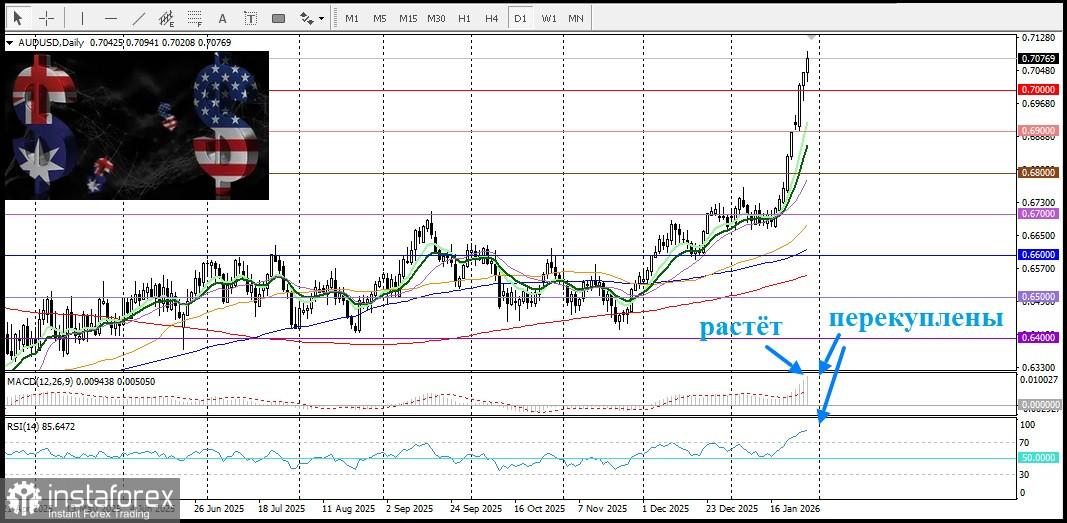The width and height of the screenshot is (1067, 523).
Task: Click the equidistant channel tool
Action: tap(167, 18)
